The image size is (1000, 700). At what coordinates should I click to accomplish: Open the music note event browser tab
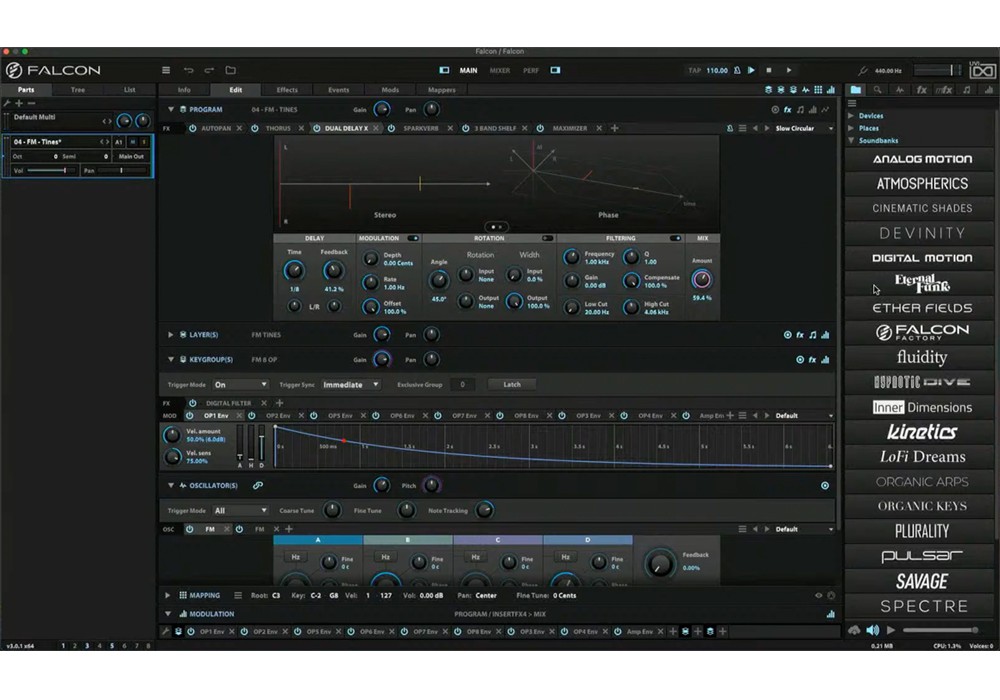[967, 90]
